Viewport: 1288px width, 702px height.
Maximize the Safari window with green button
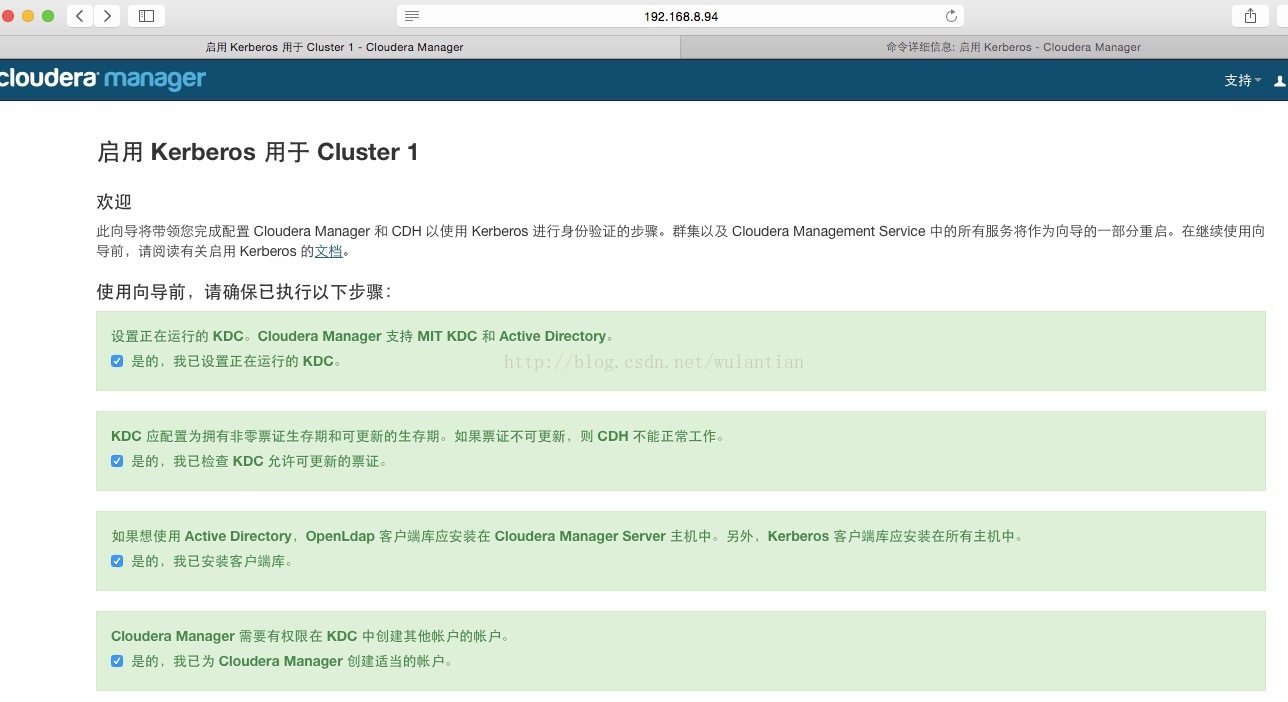coord(47,16)
